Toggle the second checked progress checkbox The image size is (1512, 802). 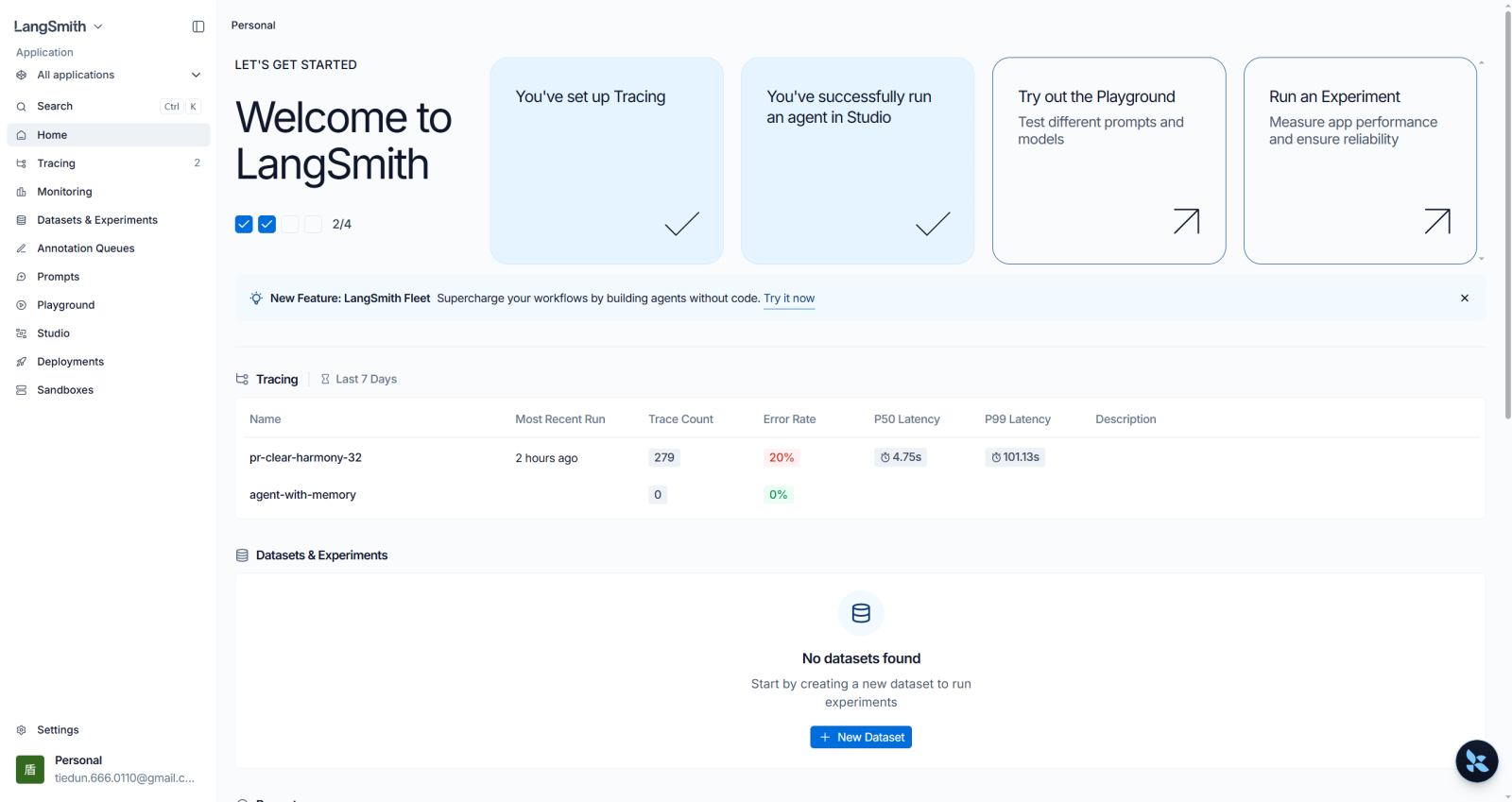click(267, 224)
